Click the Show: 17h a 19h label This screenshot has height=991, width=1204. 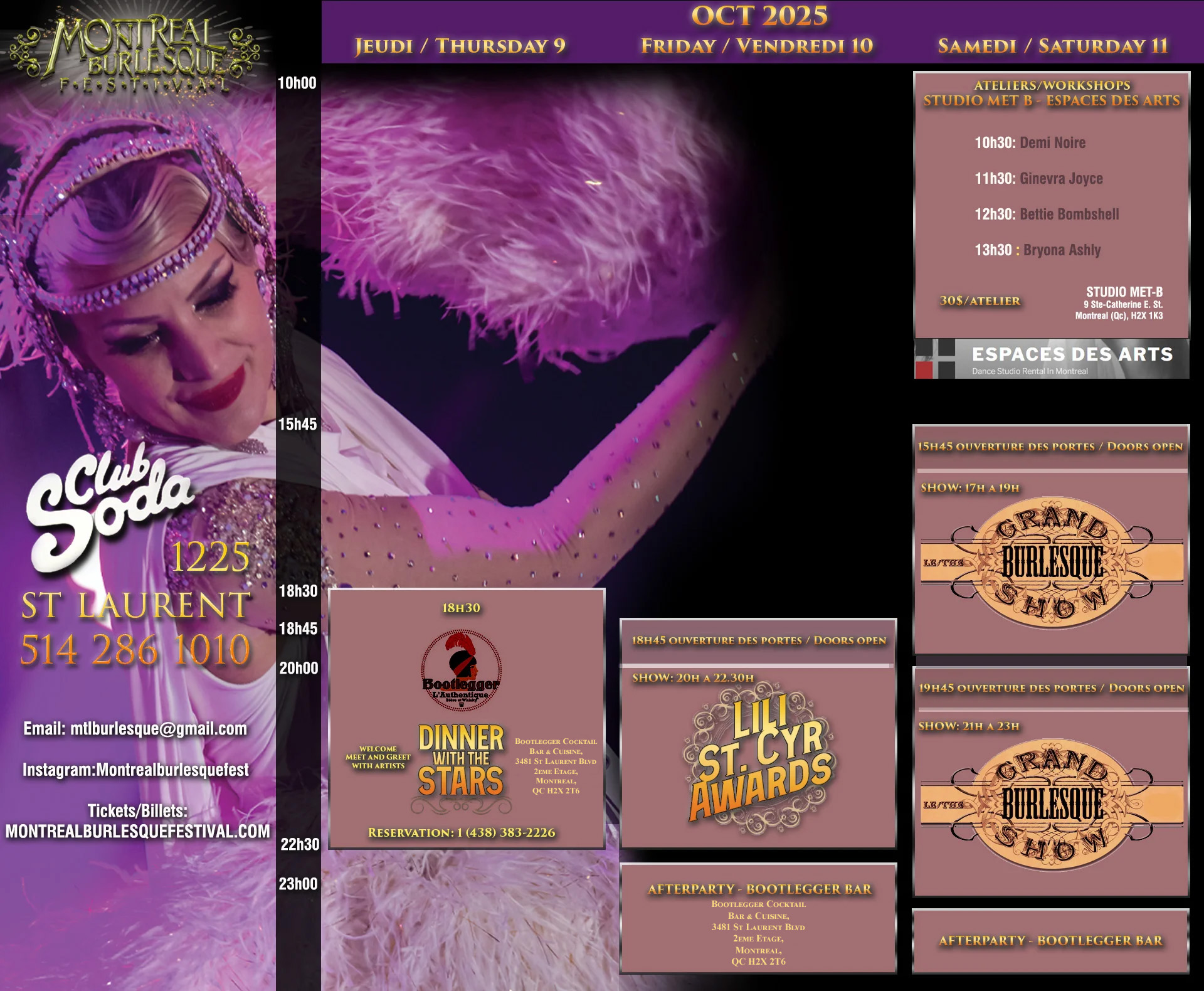tap(970, 488)
